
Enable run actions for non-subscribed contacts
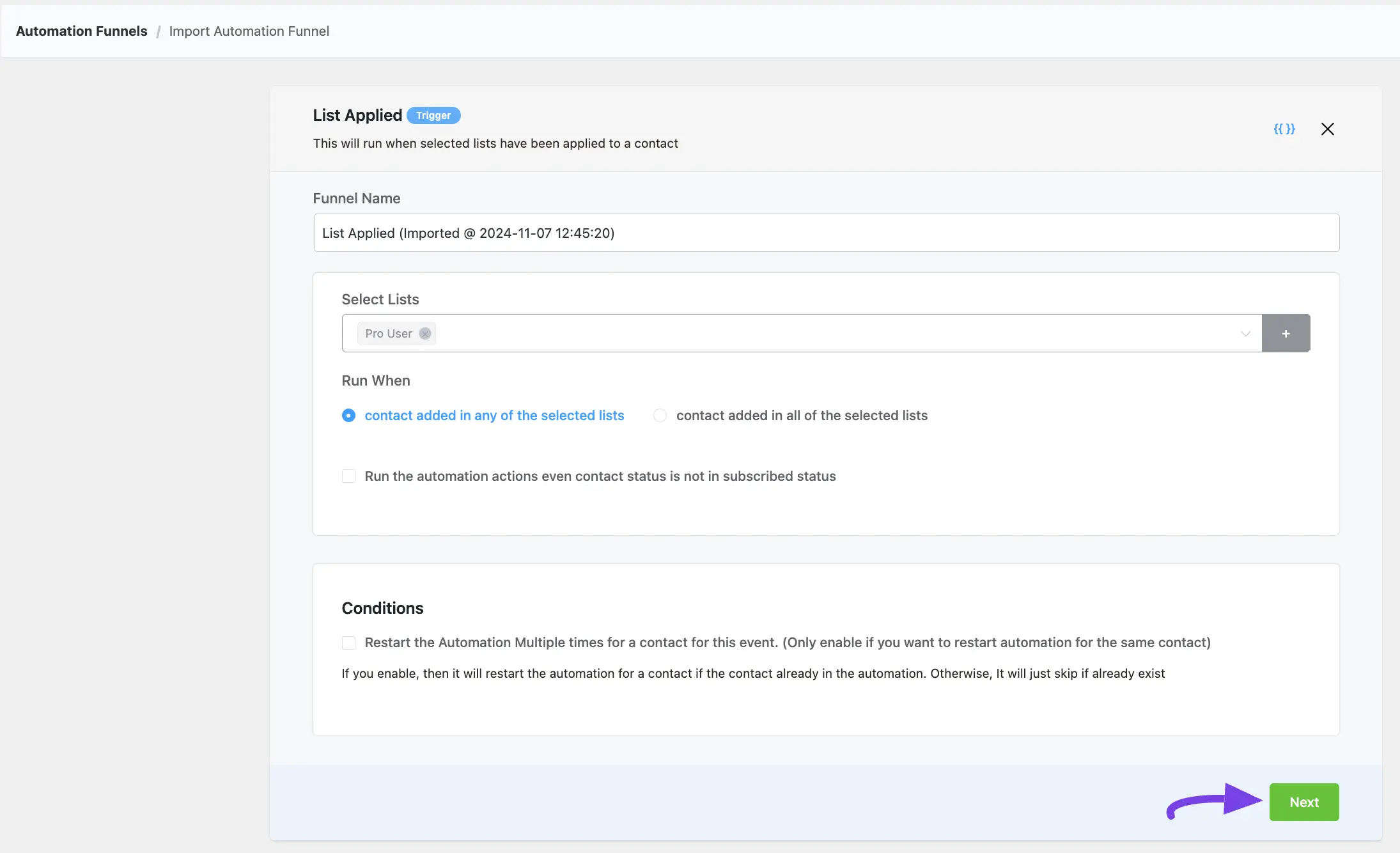tap(348, 476)
